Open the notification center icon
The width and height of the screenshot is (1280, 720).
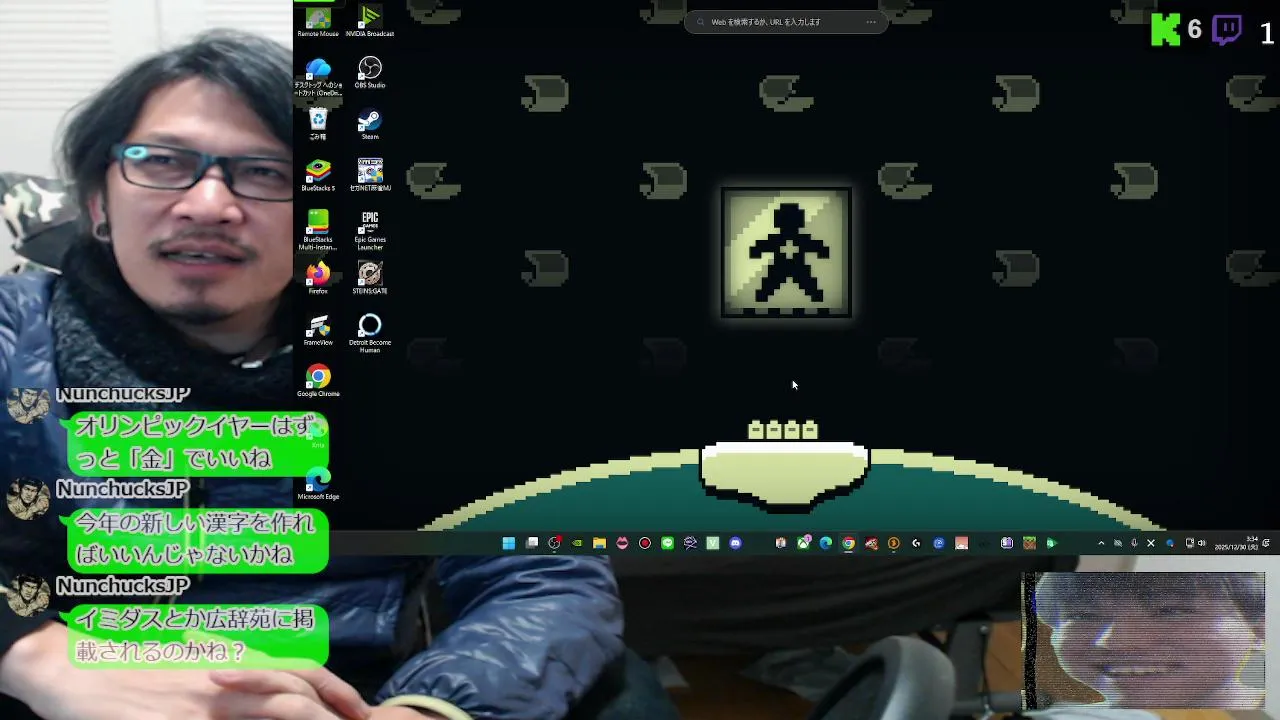[x=1266, y=543]
